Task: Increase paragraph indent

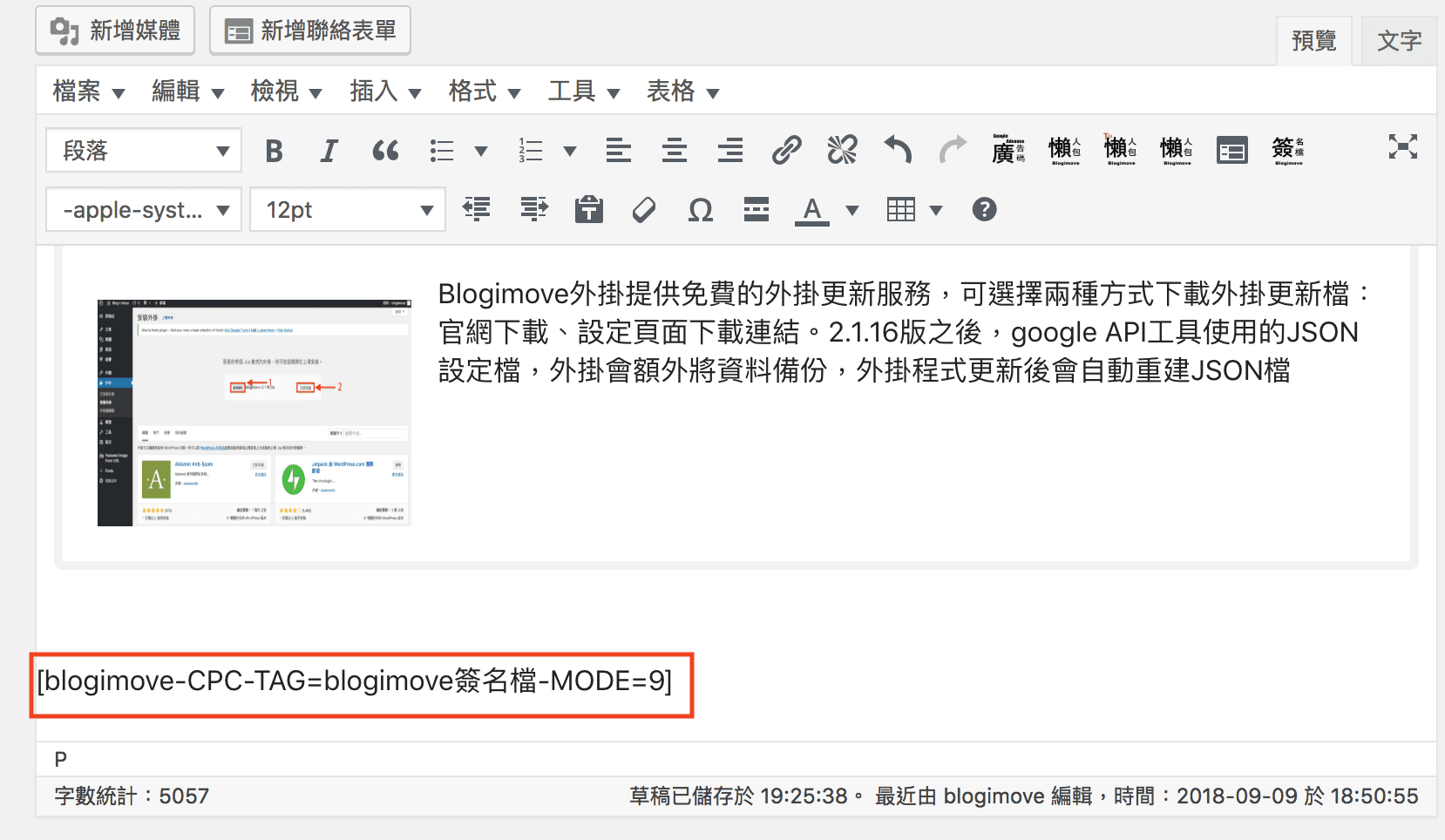Action: coord(533,209)
